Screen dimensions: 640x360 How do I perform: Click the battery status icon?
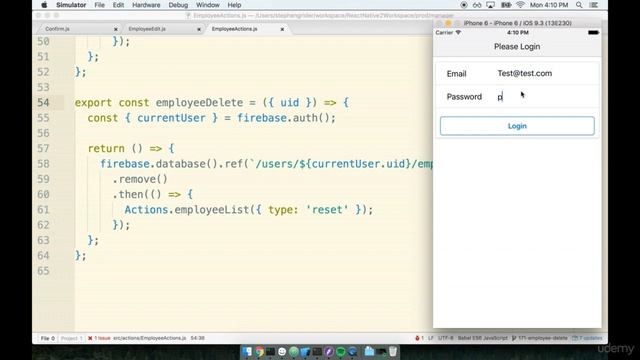(x=506, y=5)
